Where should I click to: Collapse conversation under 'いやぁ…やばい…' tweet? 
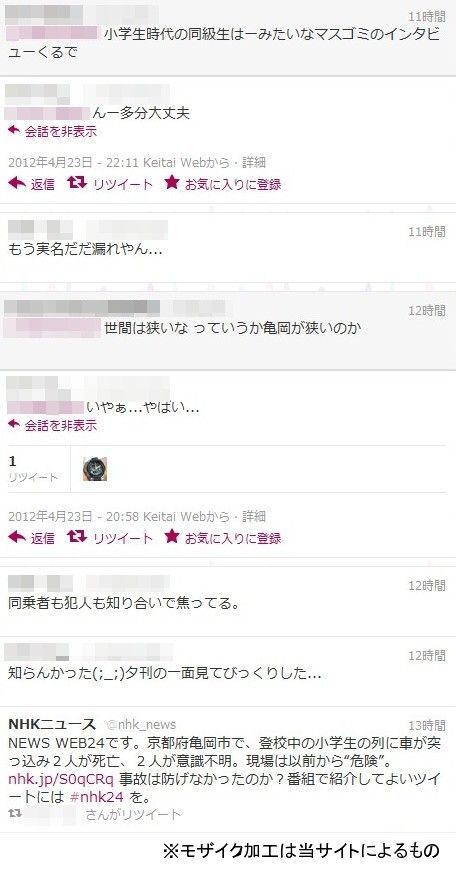coord(52,425)
